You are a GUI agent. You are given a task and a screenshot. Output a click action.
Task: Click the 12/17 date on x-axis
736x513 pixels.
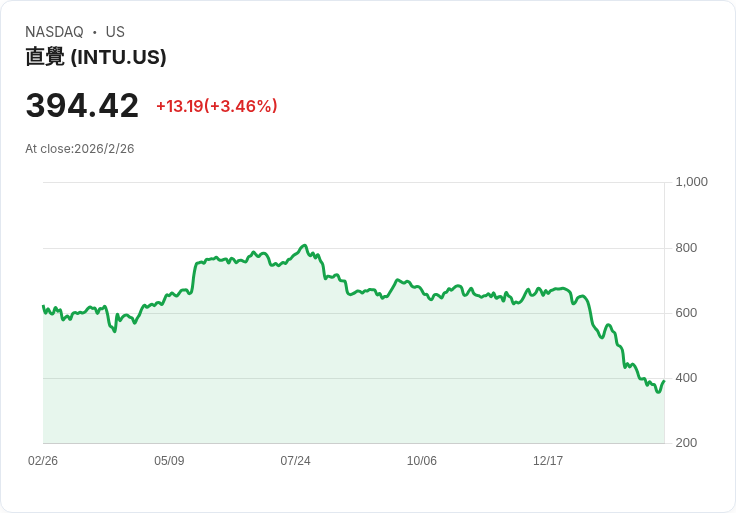point(548,461)
